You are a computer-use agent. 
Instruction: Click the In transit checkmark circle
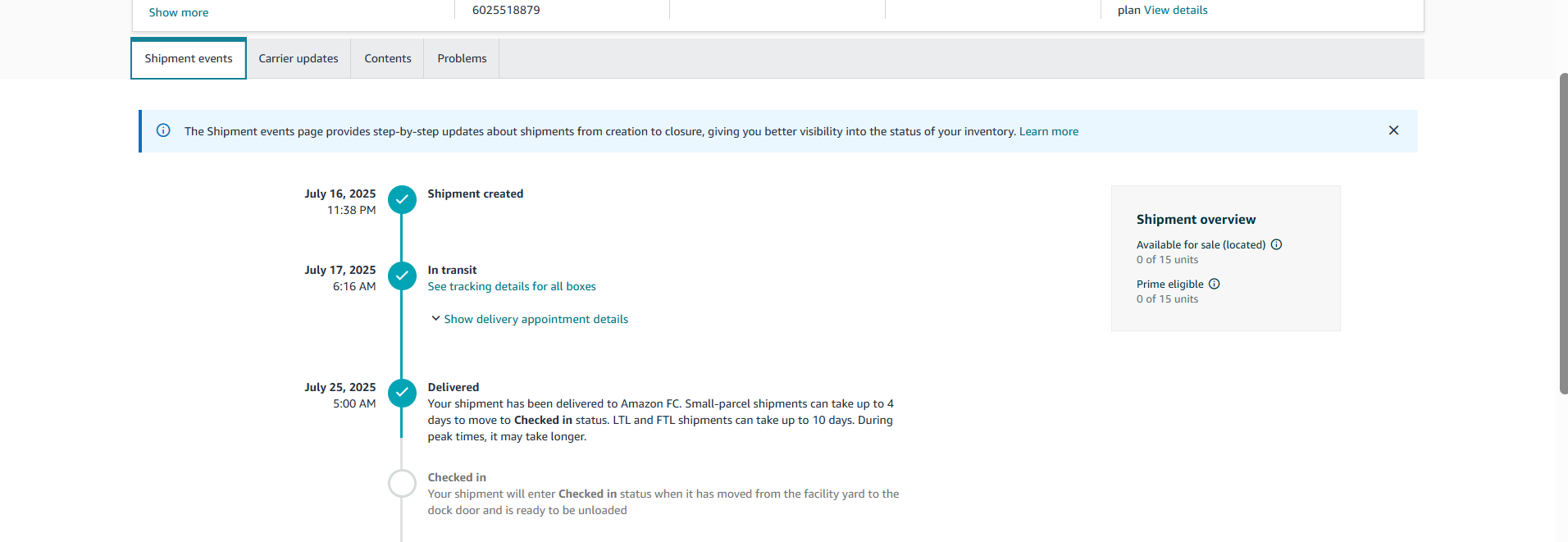402,276
